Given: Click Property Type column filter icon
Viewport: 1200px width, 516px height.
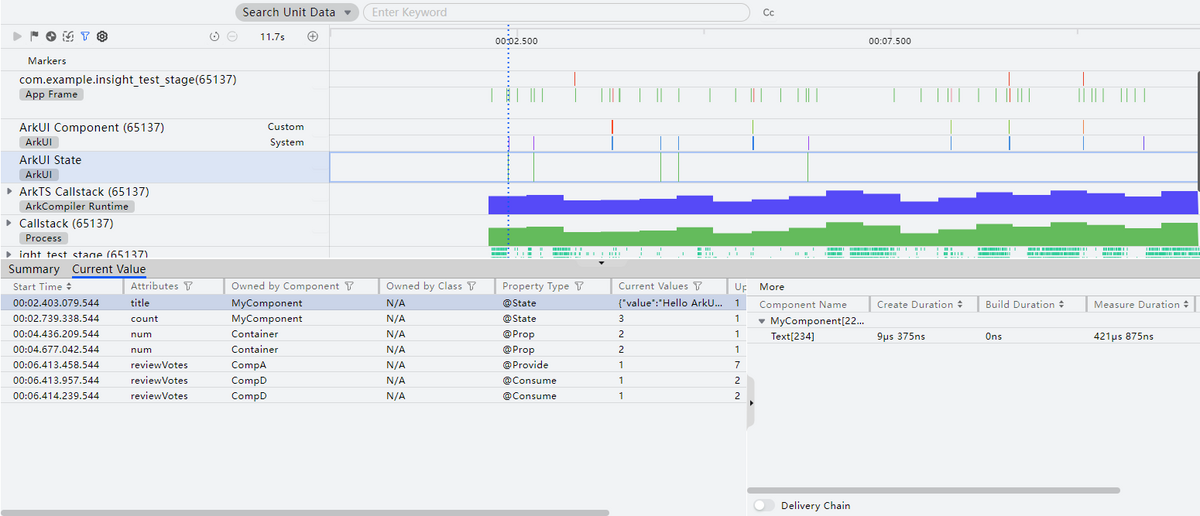Looking at the screenshot, I should [579, 286].
